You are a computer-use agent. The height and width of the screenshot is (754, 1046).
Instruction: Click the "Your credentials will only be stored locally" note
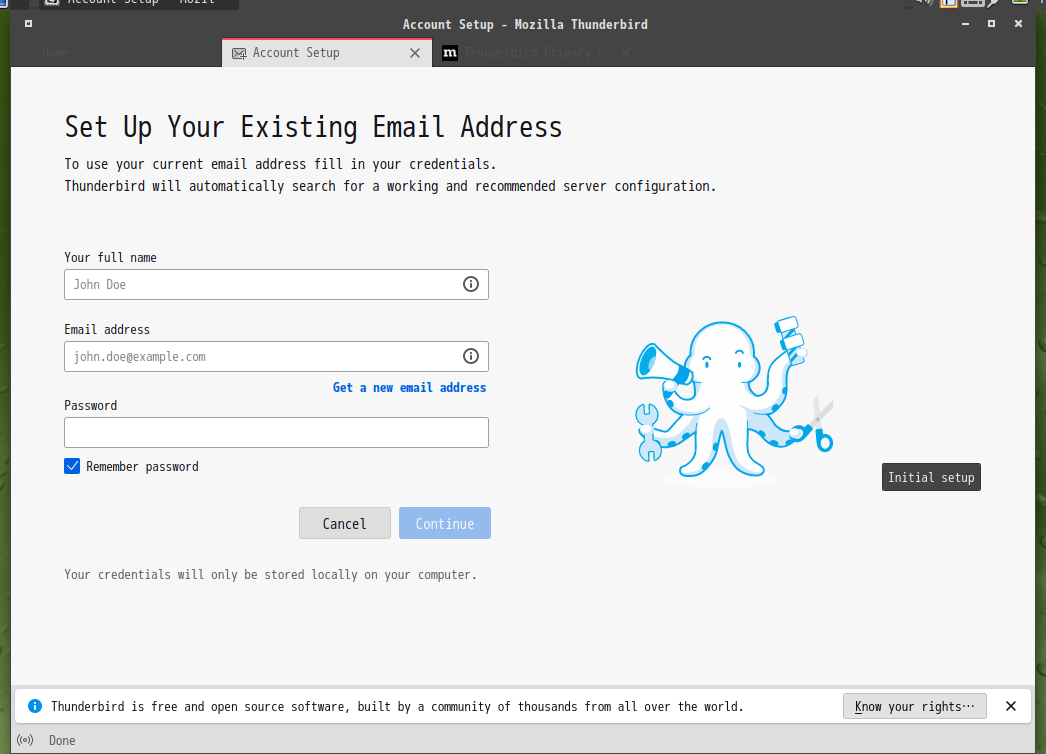point(270,575)
